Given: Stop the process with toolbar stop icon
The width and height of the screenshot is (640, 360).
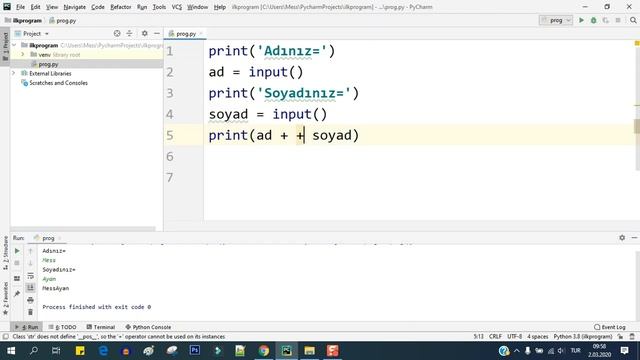Looking at the screenshot, I should [618, 20].
